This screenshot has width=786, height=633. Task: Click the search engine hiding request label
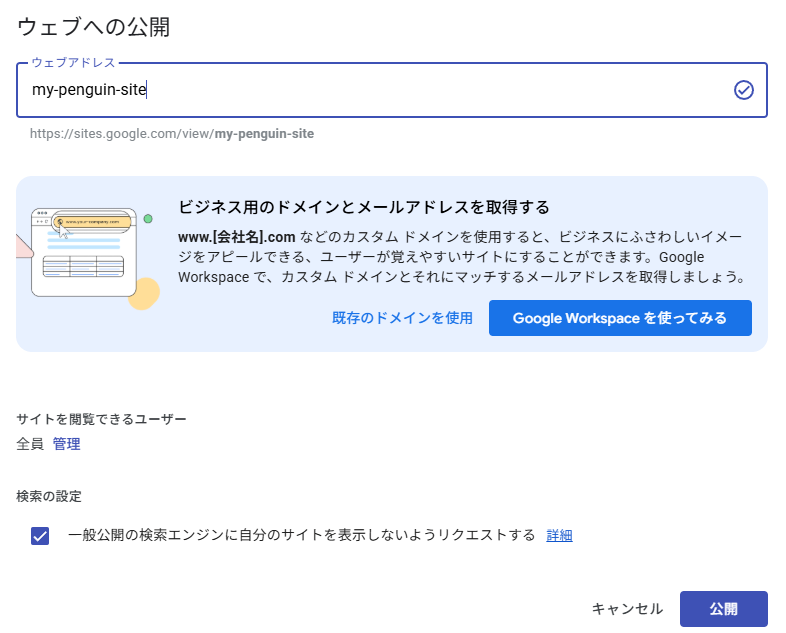[x=301, y=535]
